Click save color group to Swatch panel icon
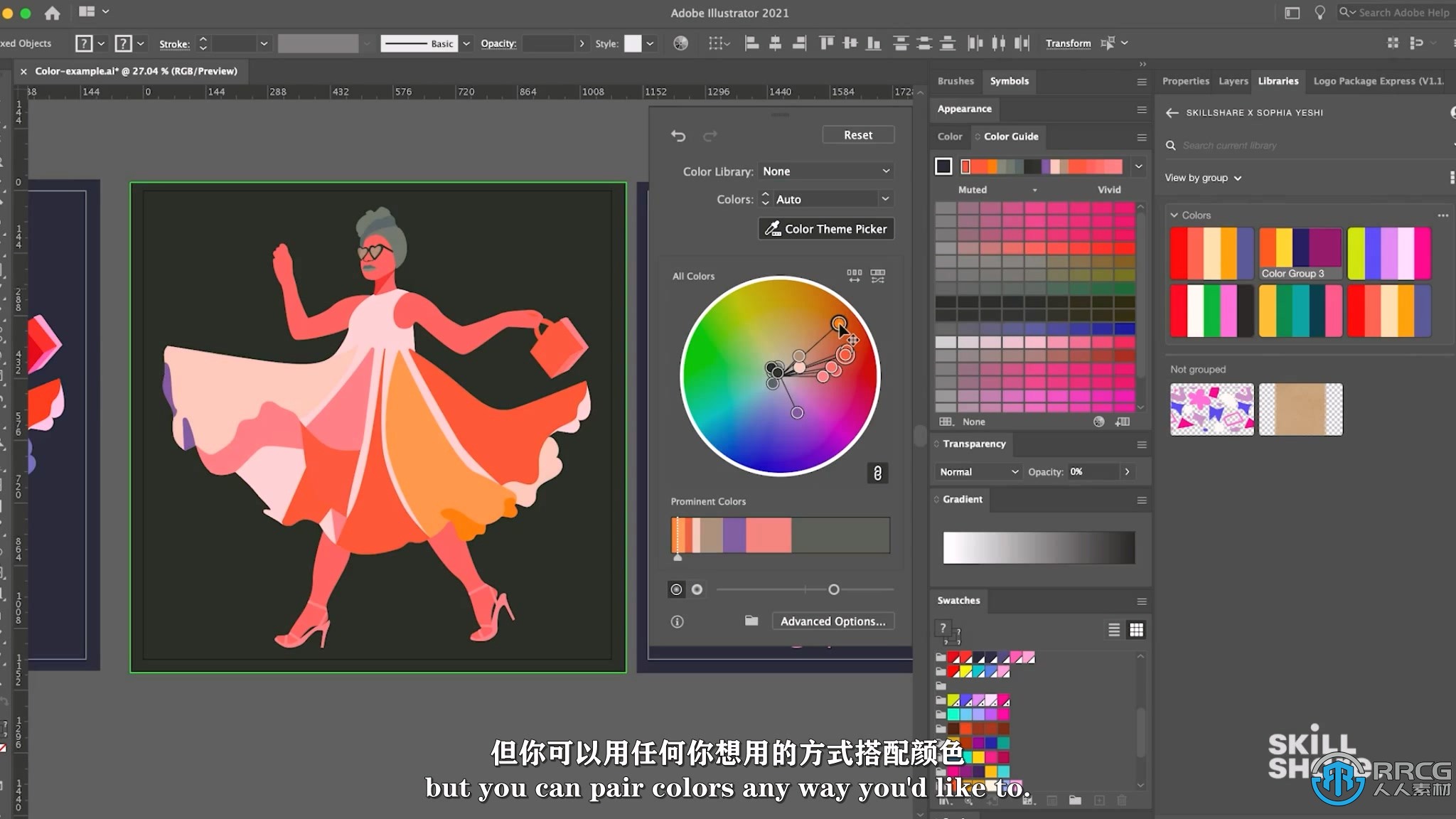The height and width of the screenshot is (819, 1456). coord(1123,422)
